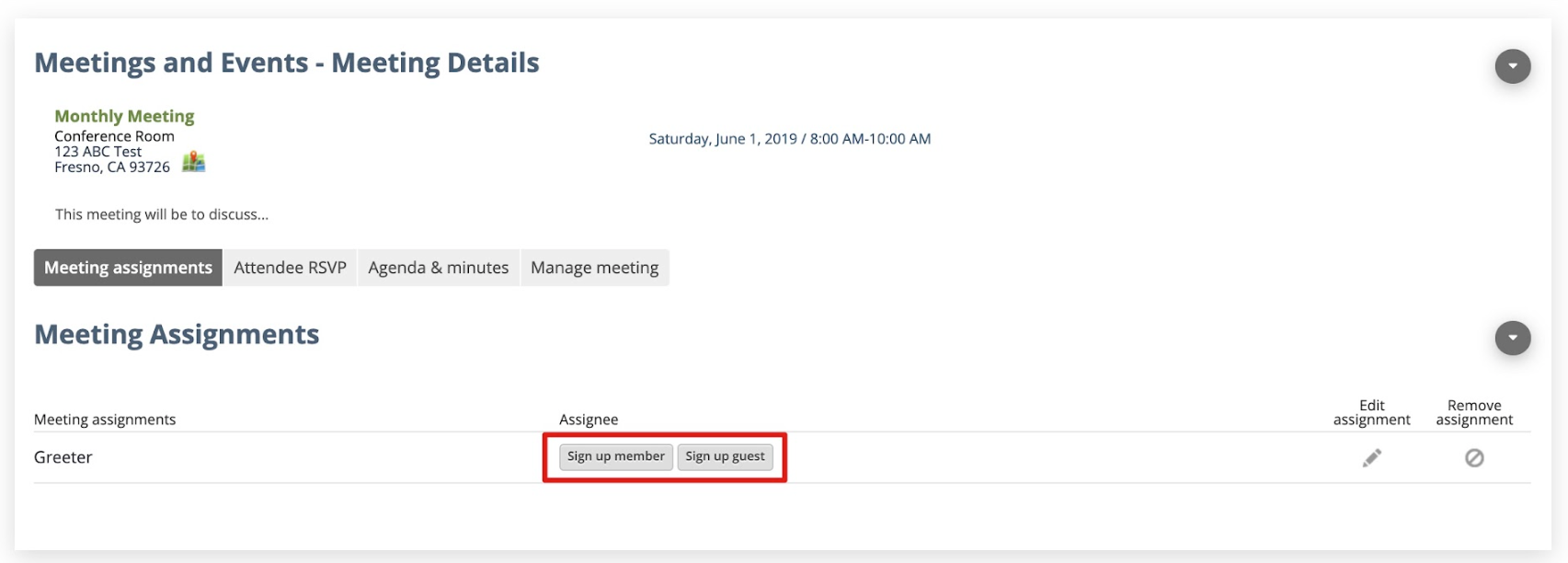The image size is (1568, 563).
Task: Select the Meeting assignments tab
Action: pos(128,268)
